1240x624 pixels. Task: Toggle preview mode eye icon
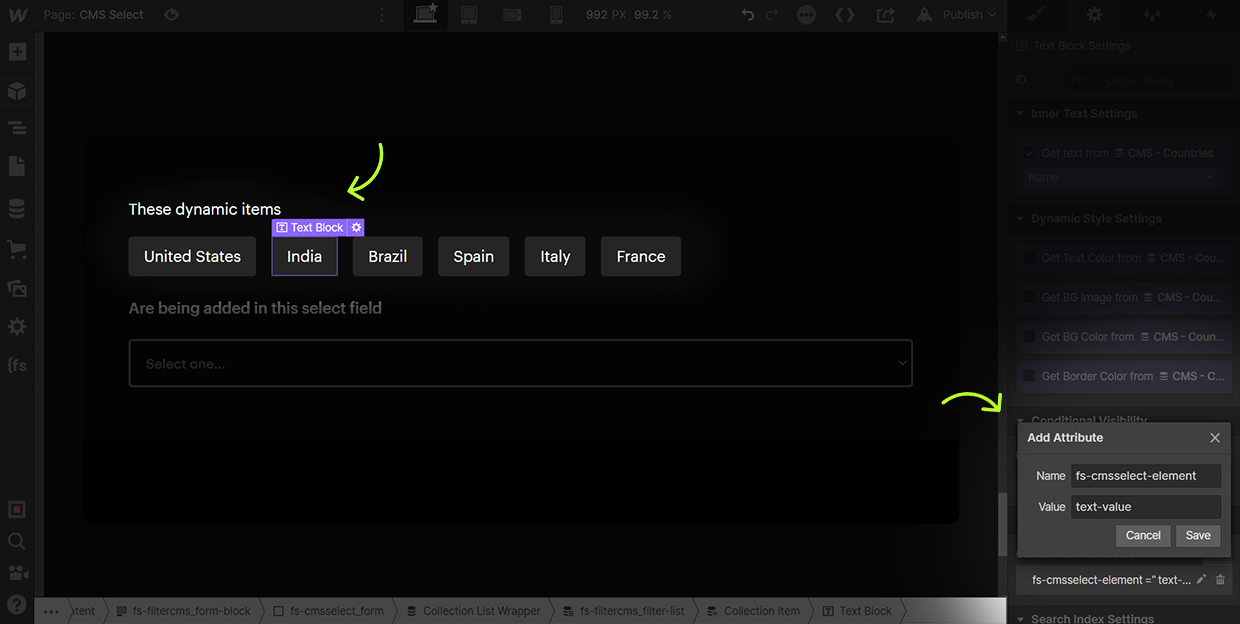click(172, 15)
